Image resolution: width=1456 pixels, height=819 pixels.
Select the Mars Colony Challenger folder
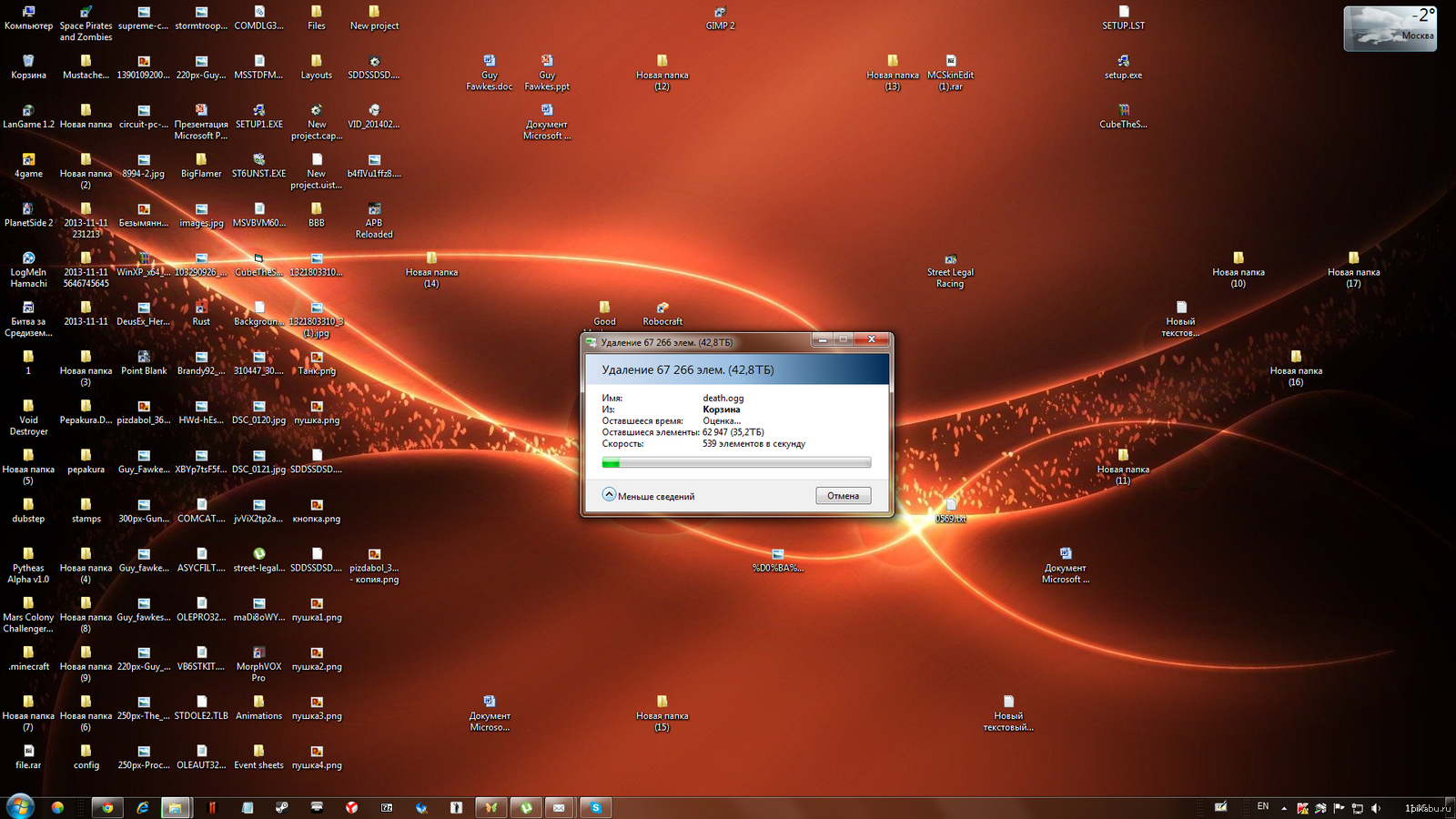click(x=28, y=615)
